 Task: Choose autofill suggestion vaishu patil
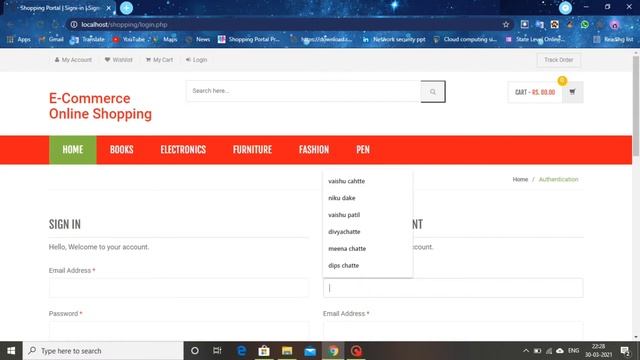point(367,215)
